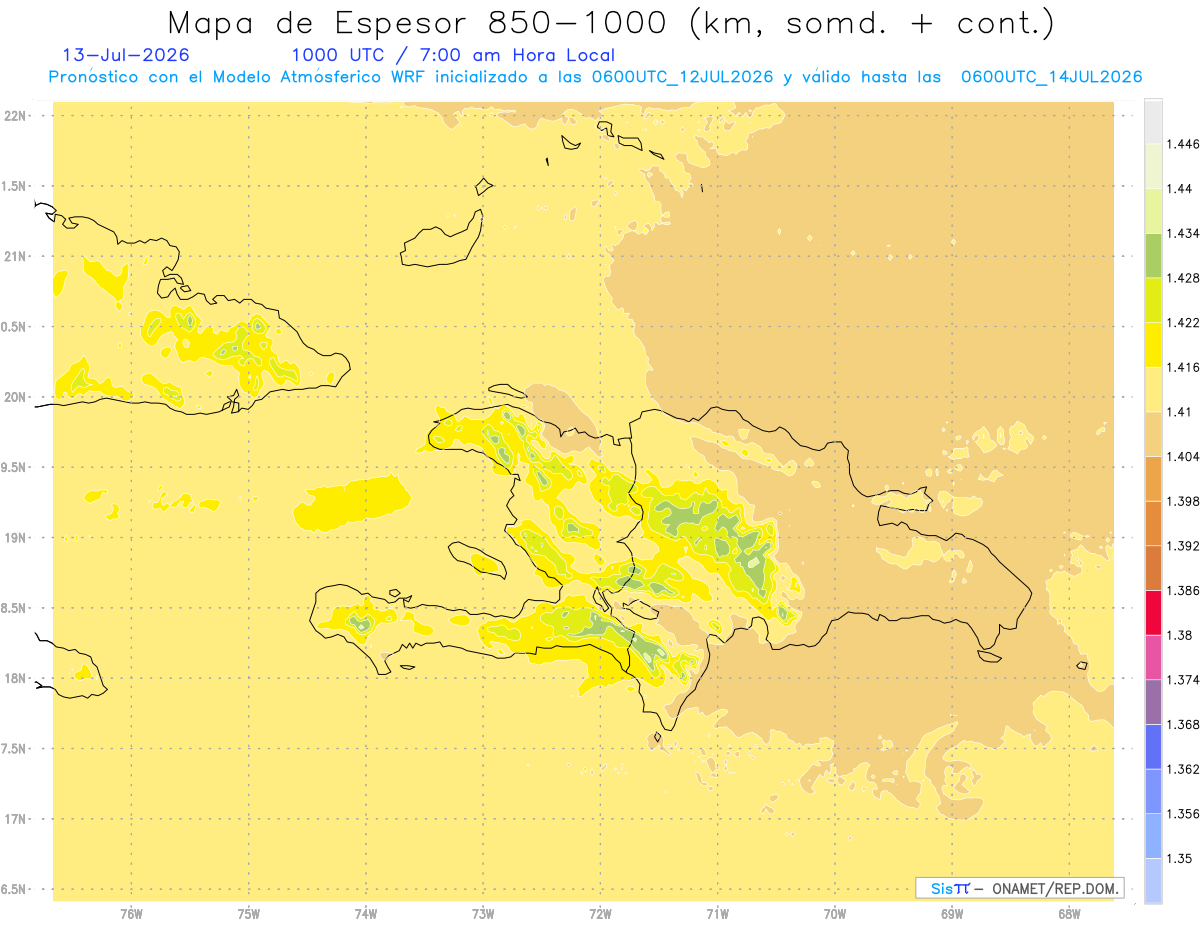The height and width of the screenshot is (927, 1200).
Task: Select the date label '13-Jul-2026'
Action: [x=126, y=55]
